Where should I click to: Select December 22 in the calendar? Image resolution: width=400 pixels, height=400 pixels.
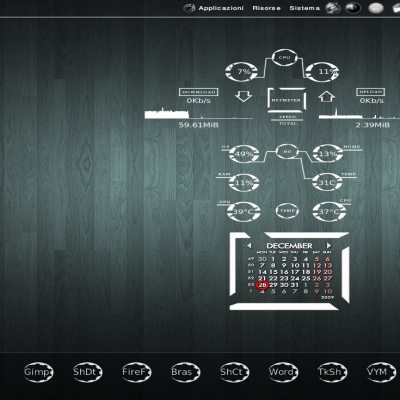click(273, 278)
